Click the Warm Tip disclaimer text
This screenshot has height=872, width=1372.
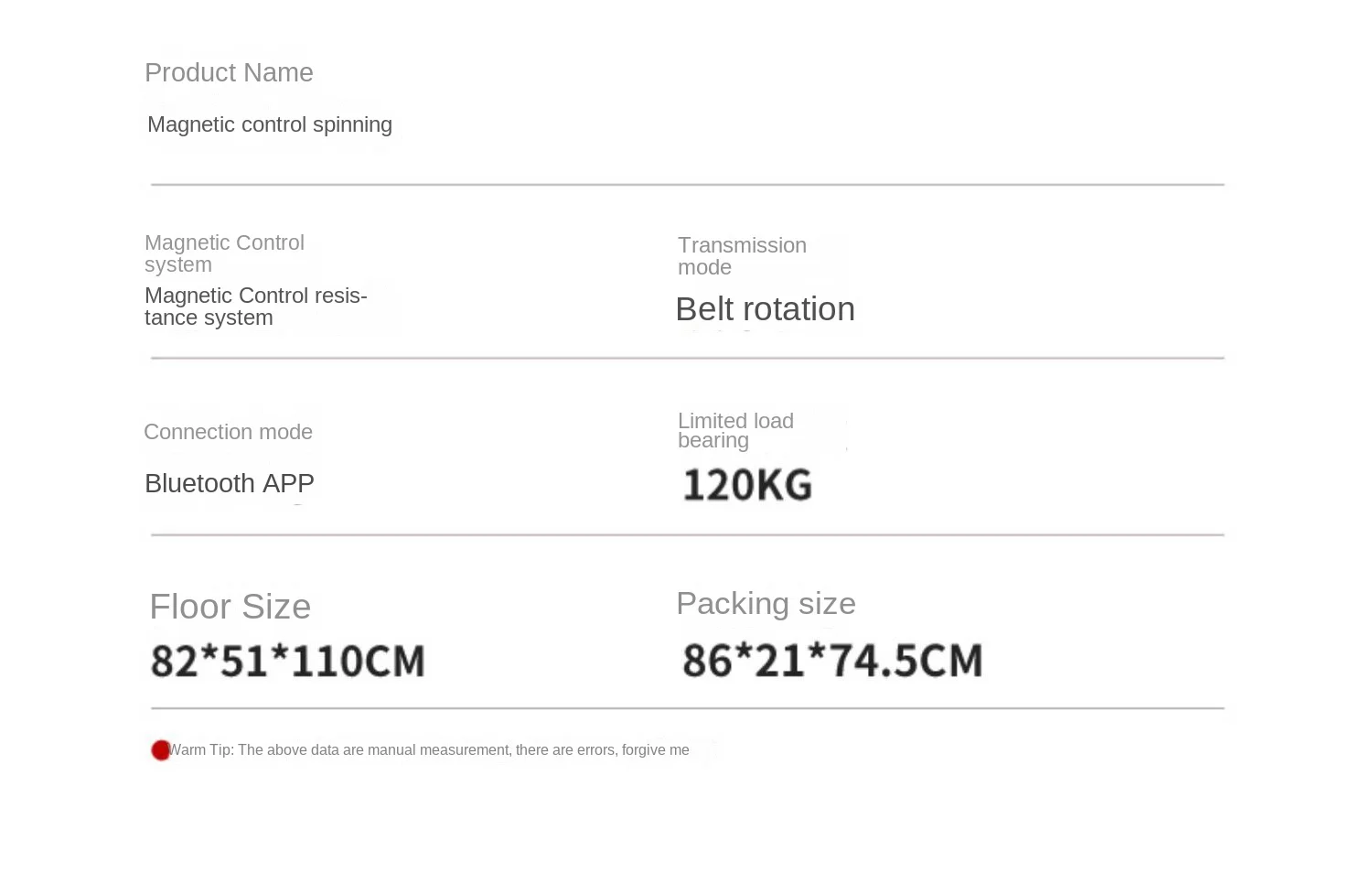pos(430,750)
